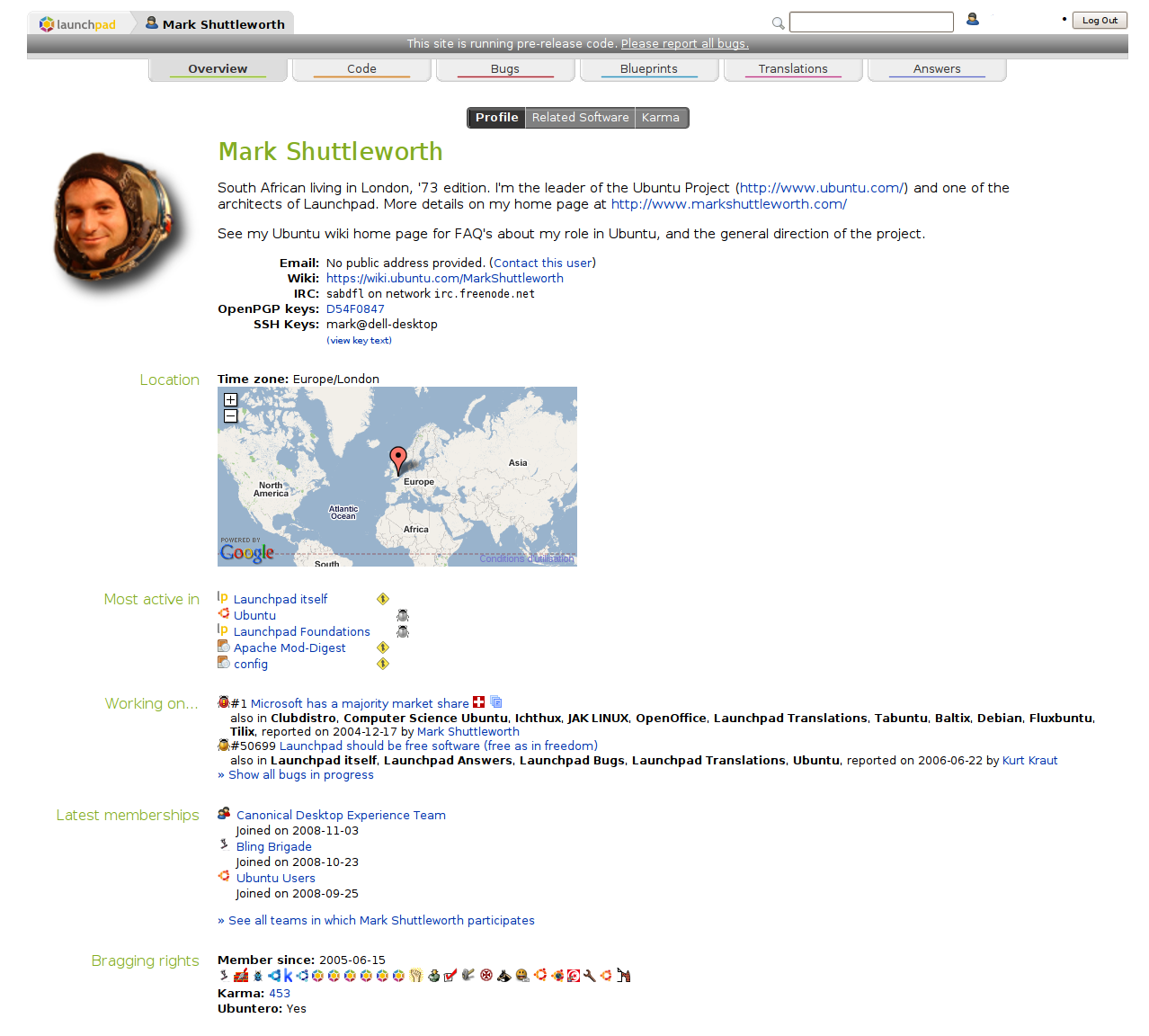1149x1036 pixels.
Task: Open 'Canonical Desktop Experience Team' link
Action: (341, 816)
